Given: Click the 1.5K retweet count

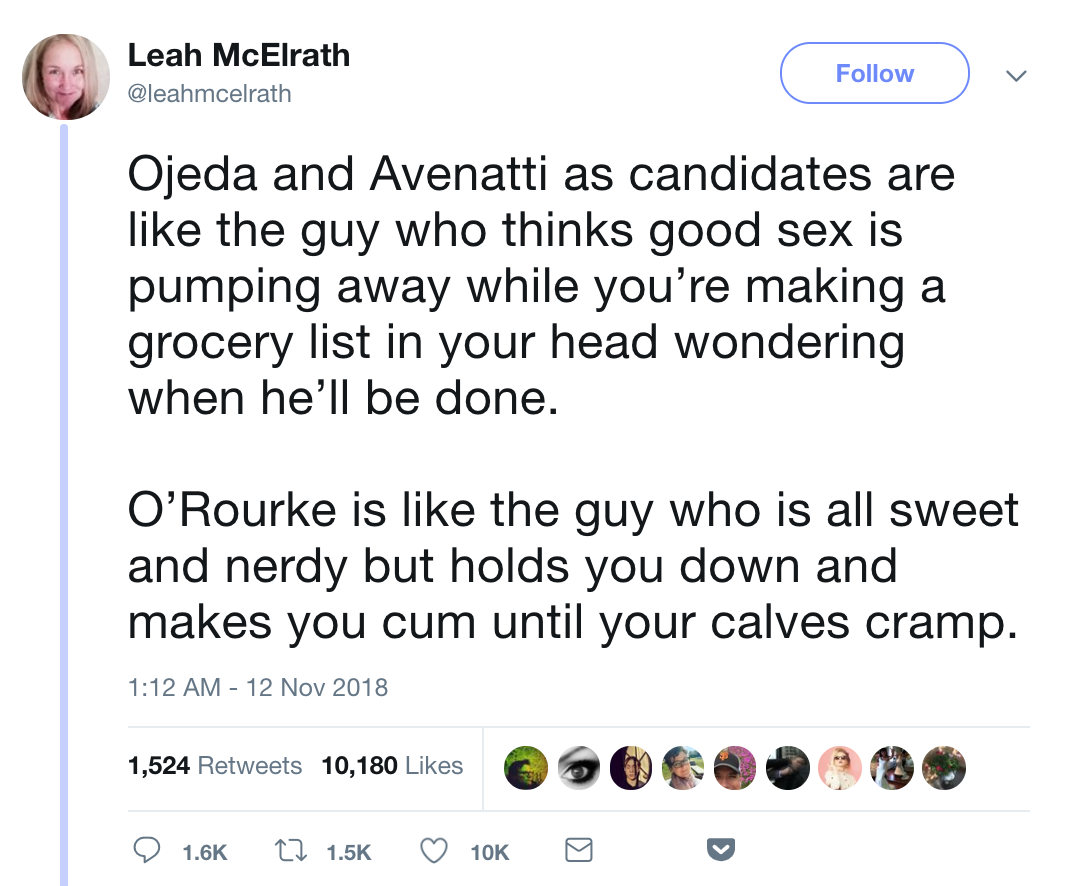Looking at the screenshot, I should pyautogui.click(x=349, y=853).
